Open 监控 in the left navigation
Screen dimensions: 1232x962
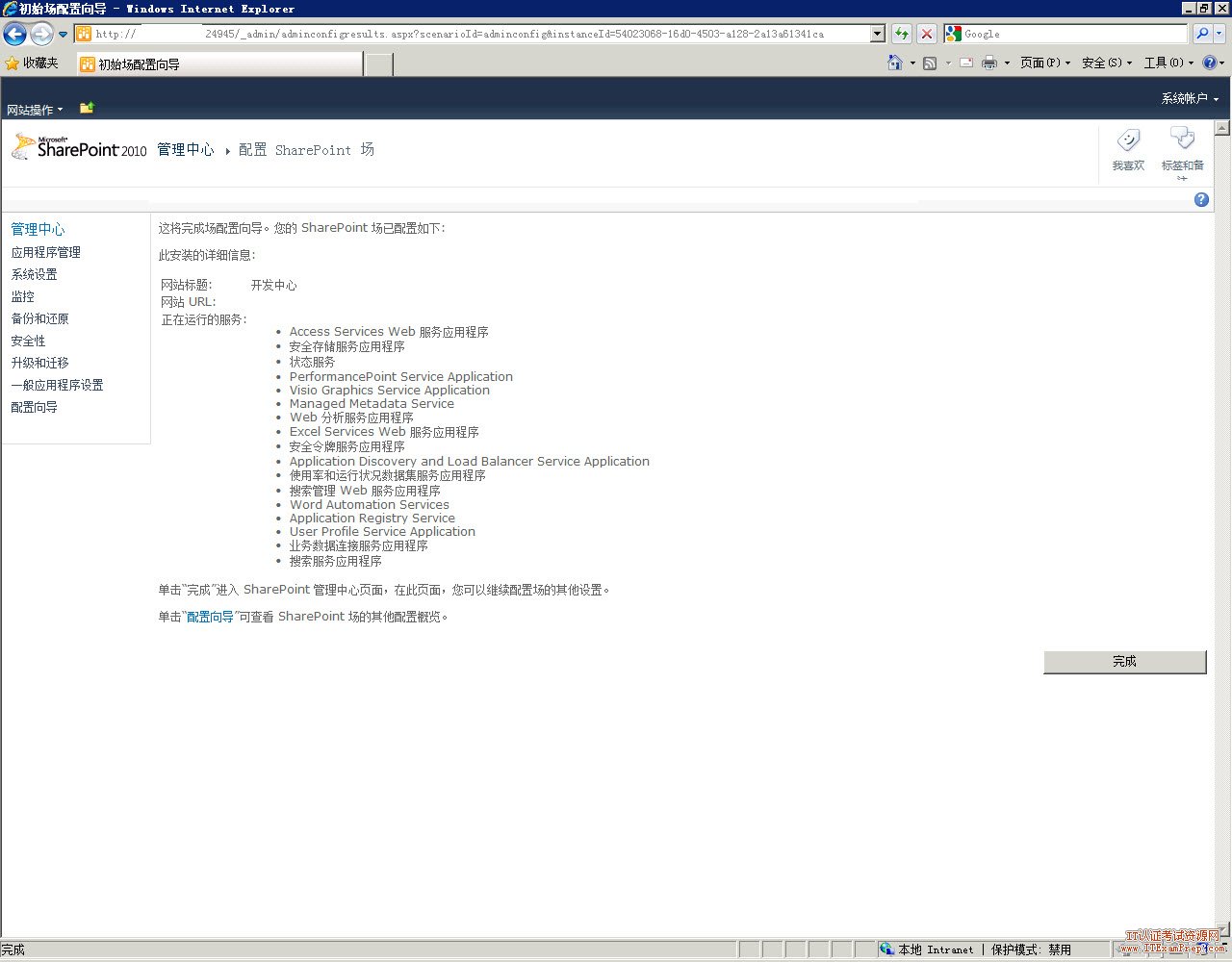pos(22,296)
